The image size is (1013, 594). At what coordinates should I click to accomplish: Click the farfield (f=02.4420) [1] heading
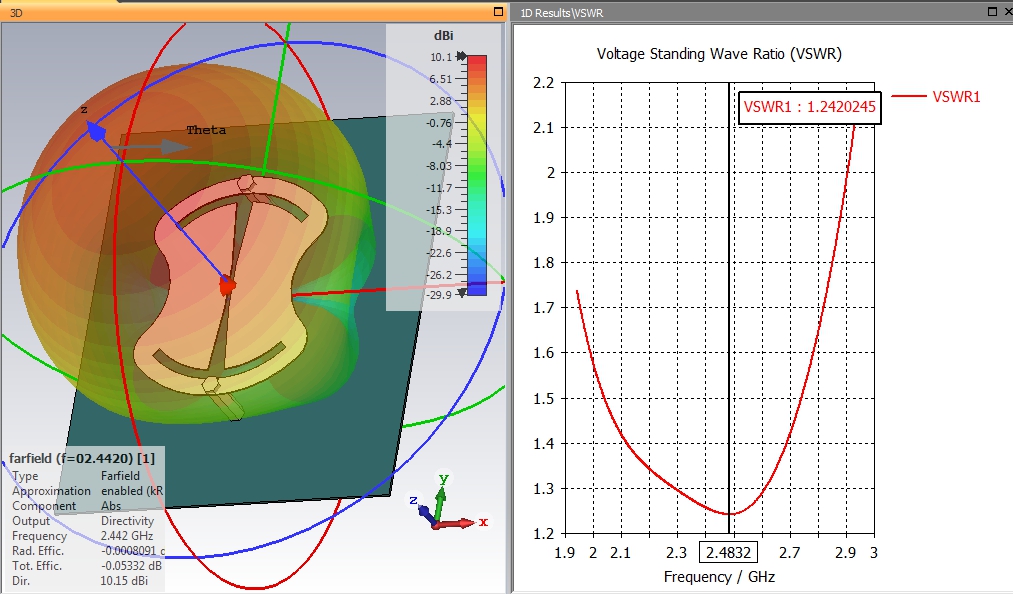coord(82,458)
